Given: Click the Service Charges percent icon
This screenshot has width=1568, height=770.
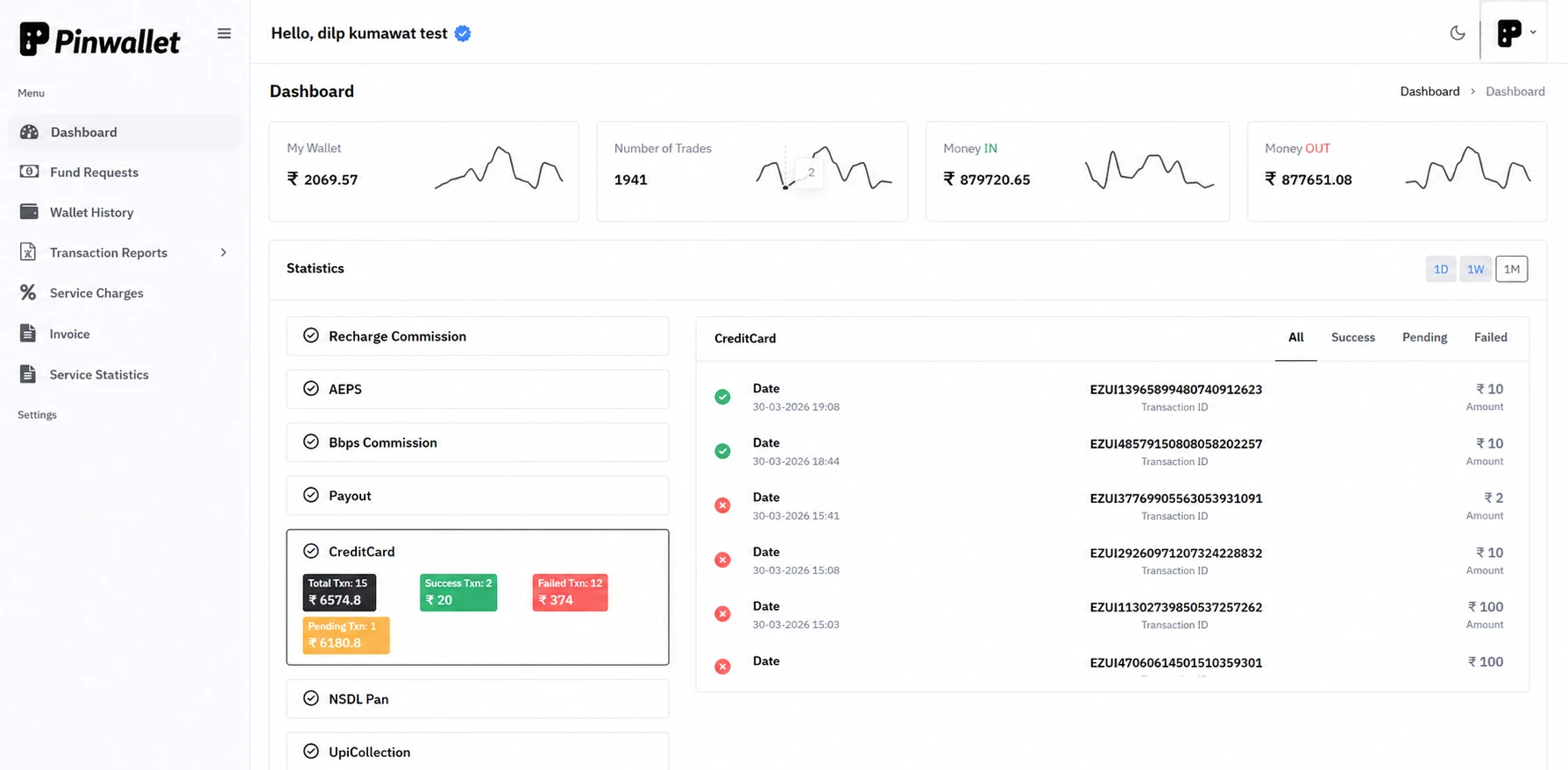Looking at the screenshot, I should coord(28,293).
